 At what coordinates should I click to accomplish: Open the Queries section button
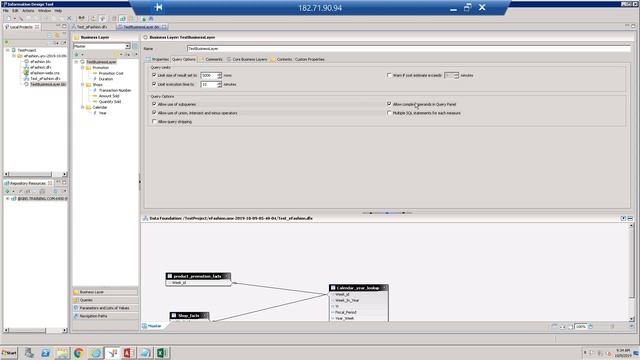[105, 300]
